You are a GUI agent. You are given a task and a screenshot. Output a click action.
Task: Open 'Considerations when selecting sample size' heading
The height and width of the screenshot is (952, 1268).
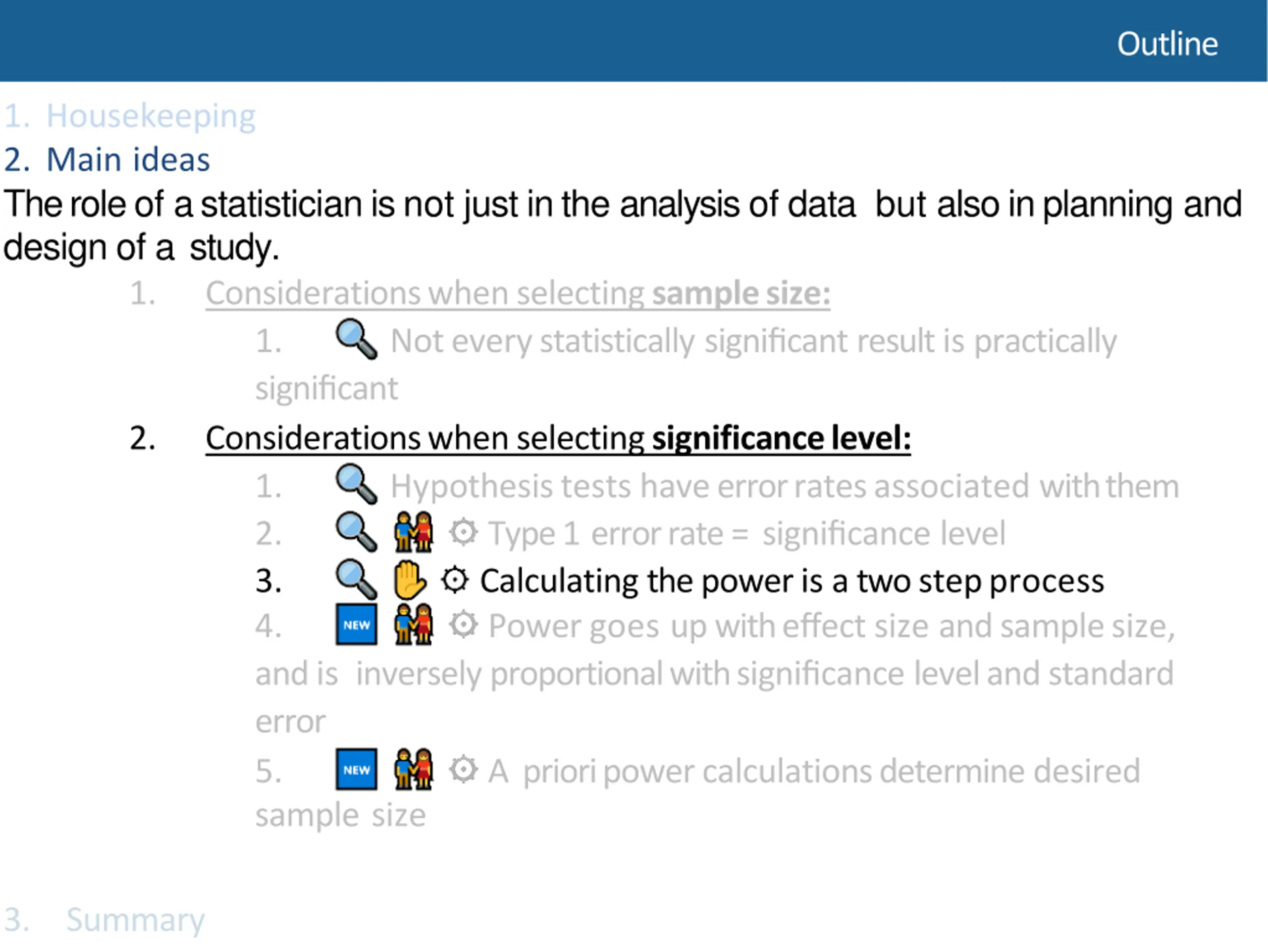click(518, 294)
